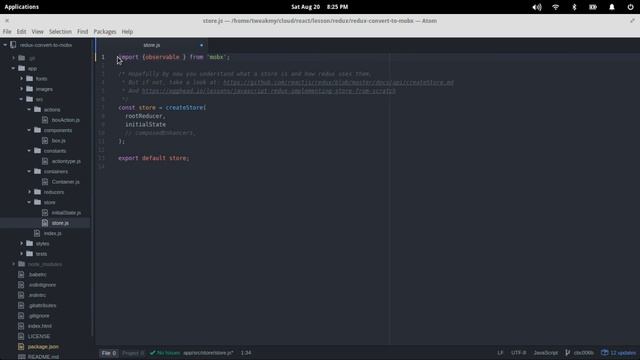Click the index.html file icon
The image size is (640, 360).
tap(21, 326)
